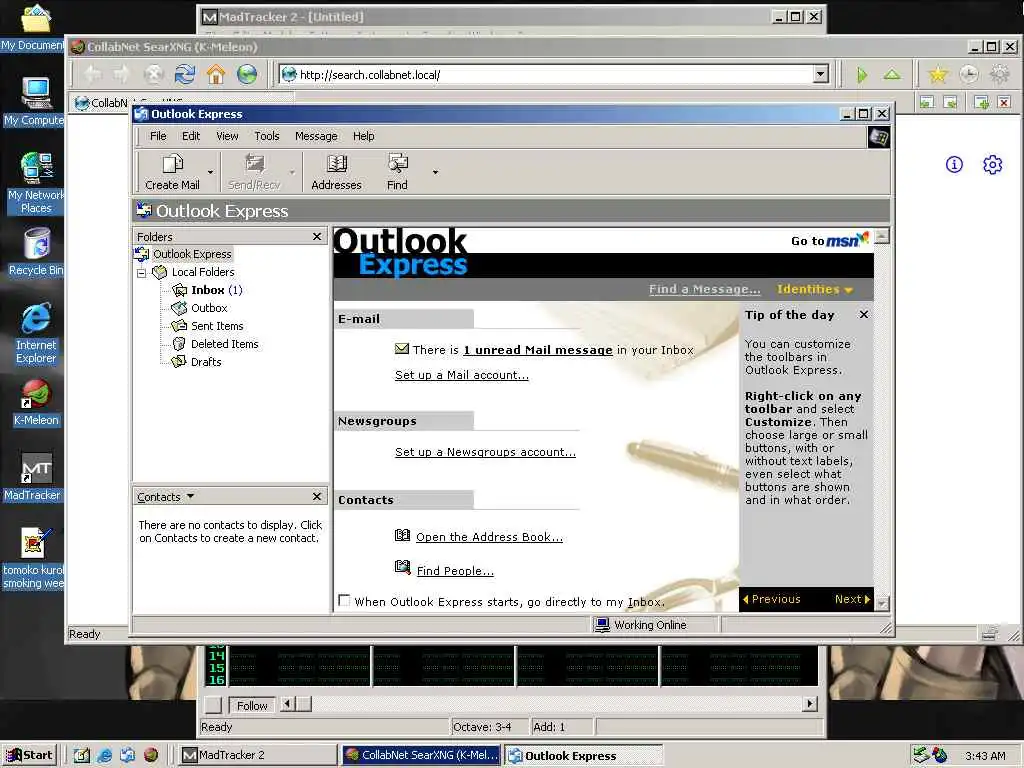This screenshot has width=1024, height=768.
Task: Check go directly to my Inbox checkbox
Action: (x=344, y=600)
